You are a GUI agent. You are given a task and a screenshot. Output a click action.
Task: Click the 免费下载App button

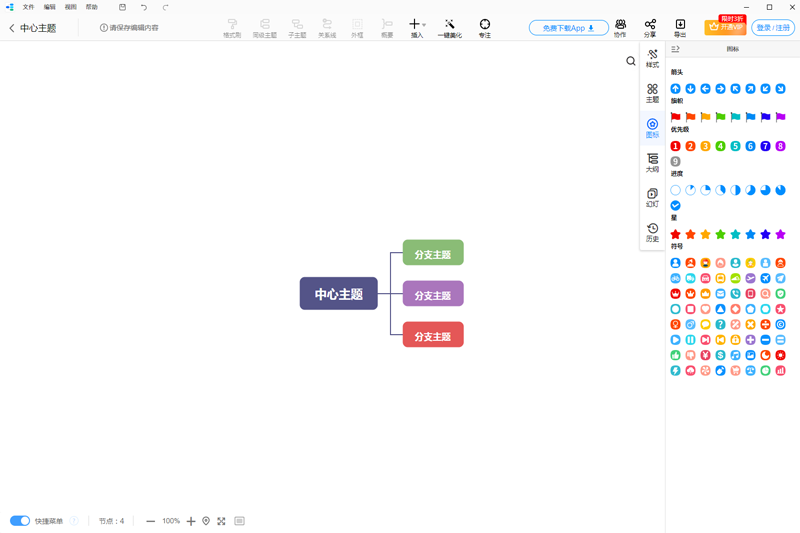pos(568,28)
